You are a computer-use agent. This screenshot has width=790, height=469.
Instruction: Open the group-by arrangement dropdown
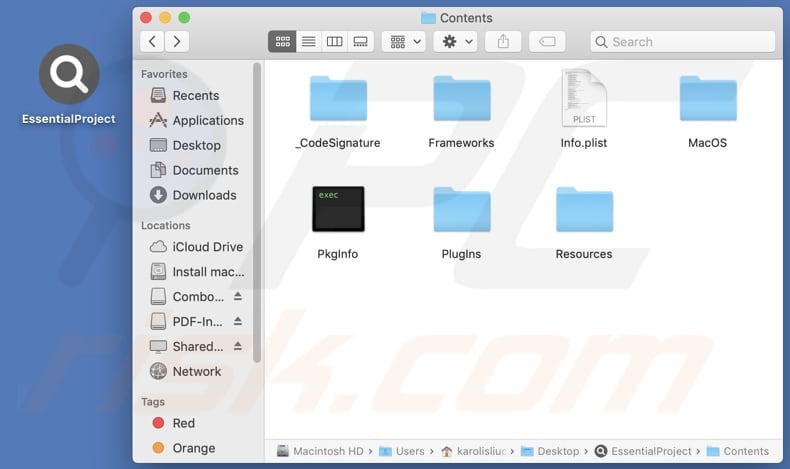(x=404, y=42)
